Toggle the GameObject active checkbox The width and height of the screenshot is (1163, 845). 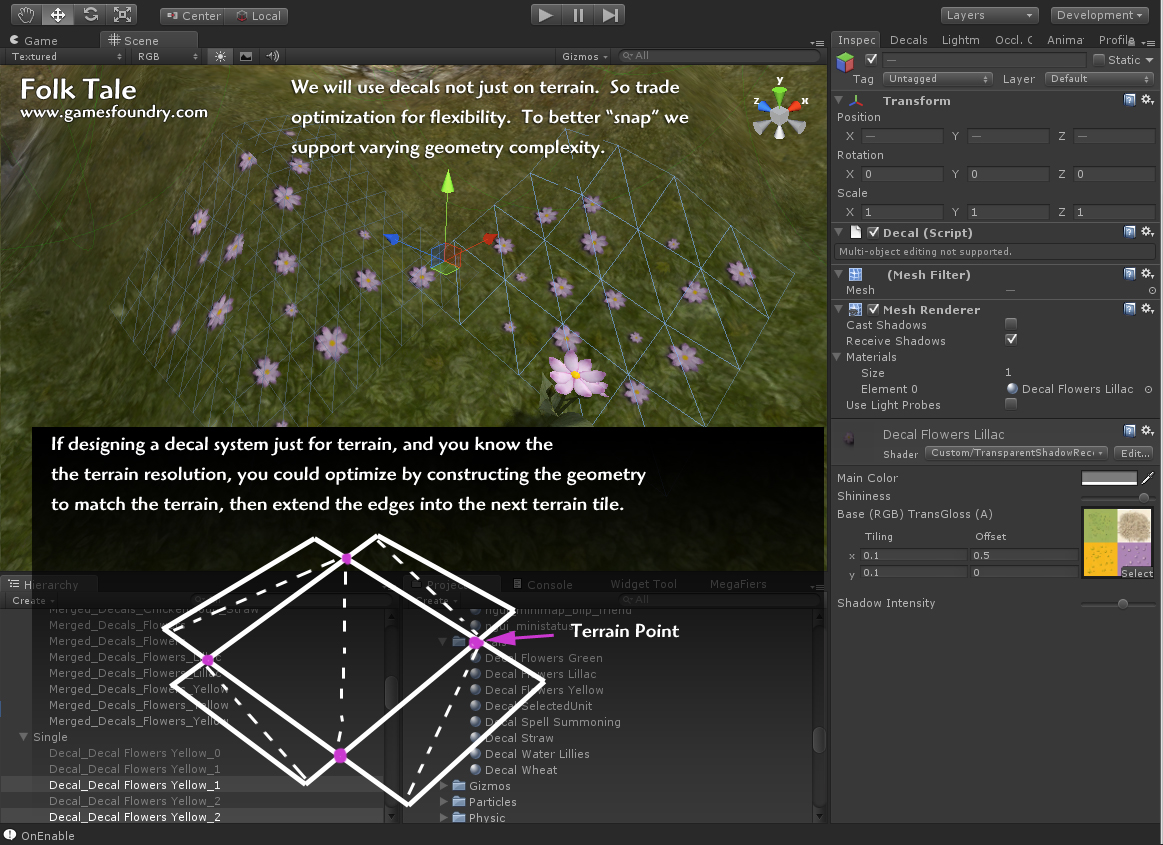[871, 59]
